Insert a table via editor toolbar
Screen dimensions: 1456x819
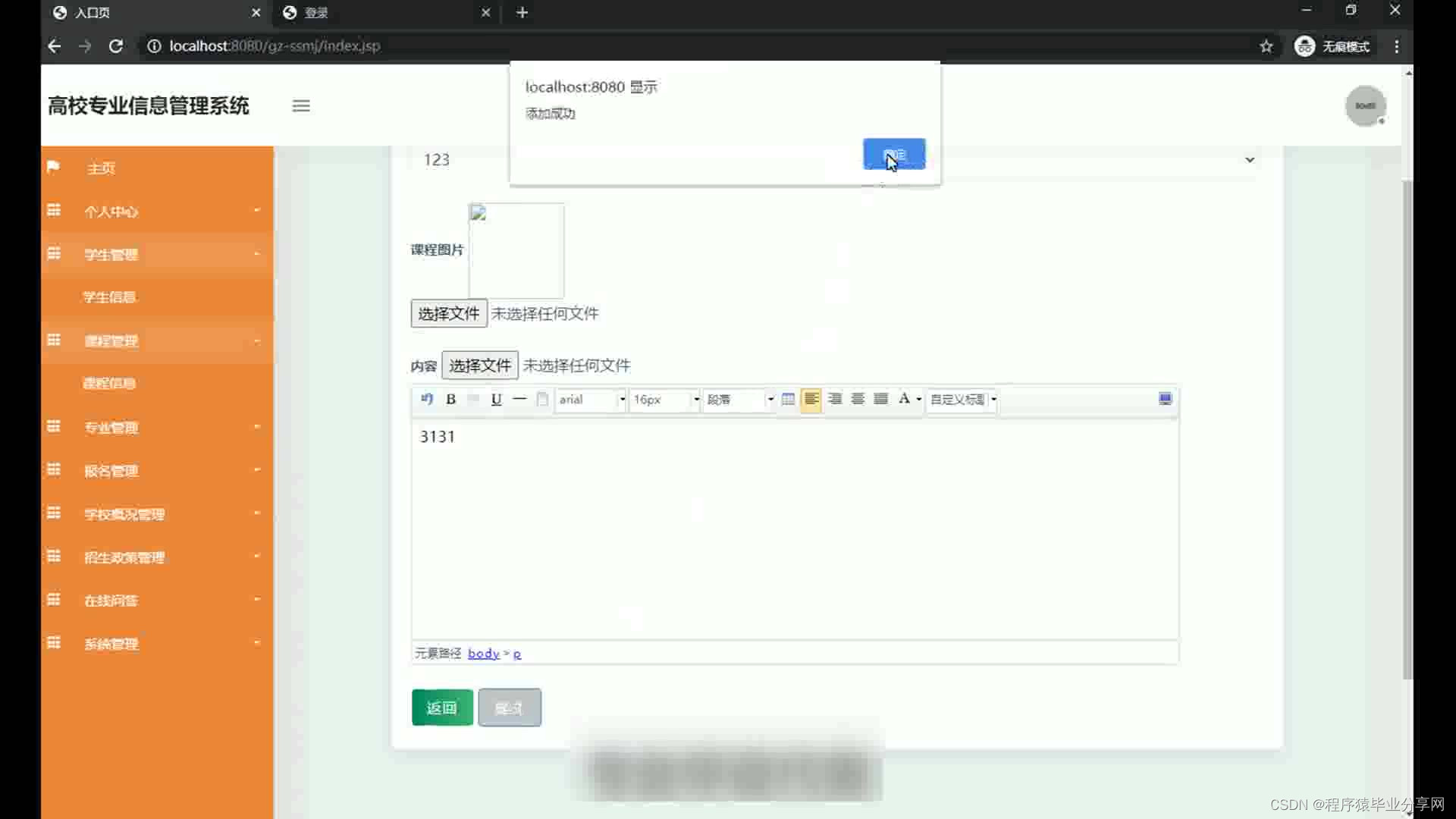788,399
